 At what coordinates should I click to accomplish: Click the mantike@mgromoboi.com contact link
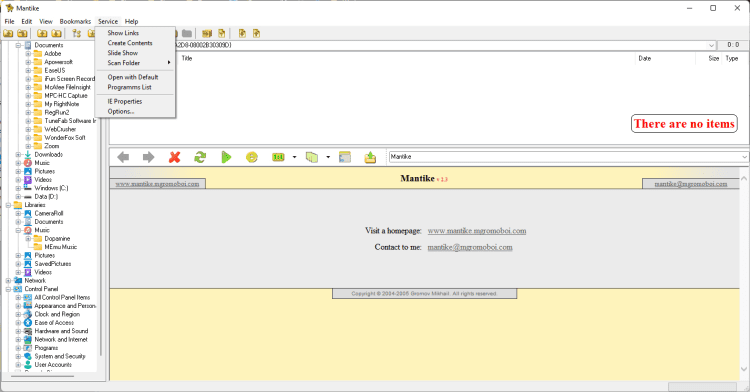[470, 247]
